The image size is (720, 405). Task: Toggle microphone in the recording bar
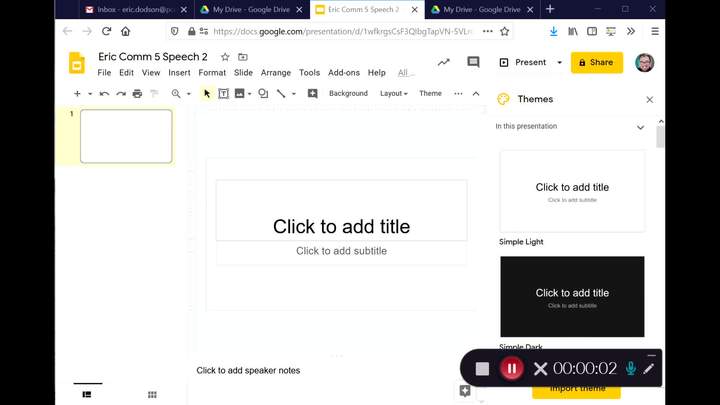point(630,368)
